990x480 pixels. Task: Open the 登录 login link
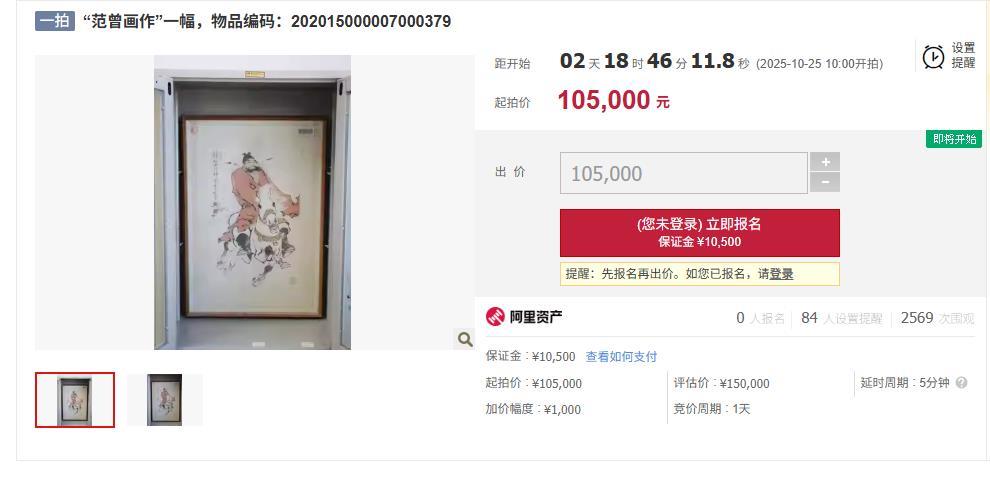click(781, 274)
